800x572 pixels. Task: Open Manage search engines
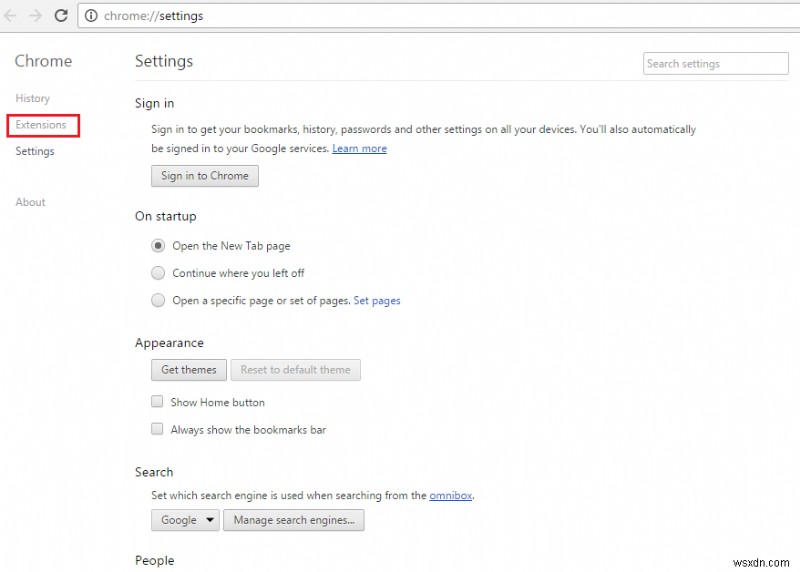click(x=293, y=520)
